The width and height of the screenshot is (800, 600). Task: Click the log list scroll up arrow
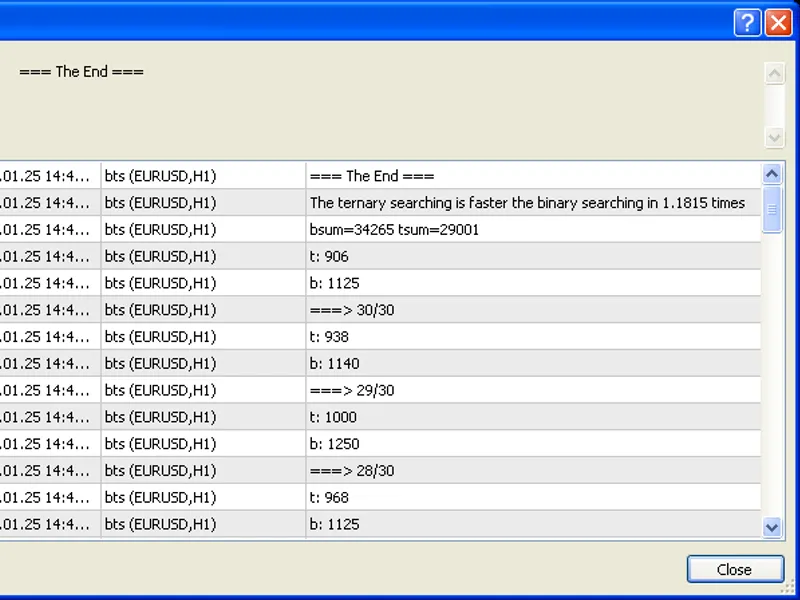(772, 174)
